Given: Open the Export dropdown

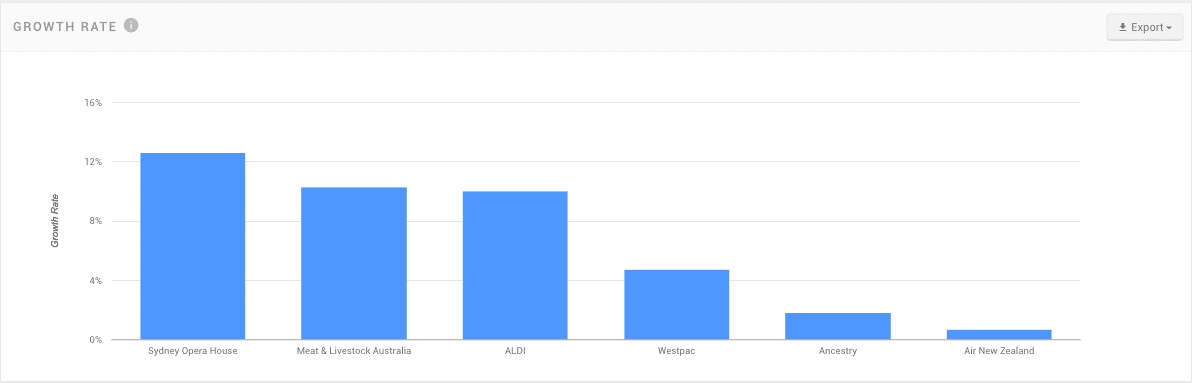Looking at the screenshot, I should pyautogui.click(x=1145, y=27).
